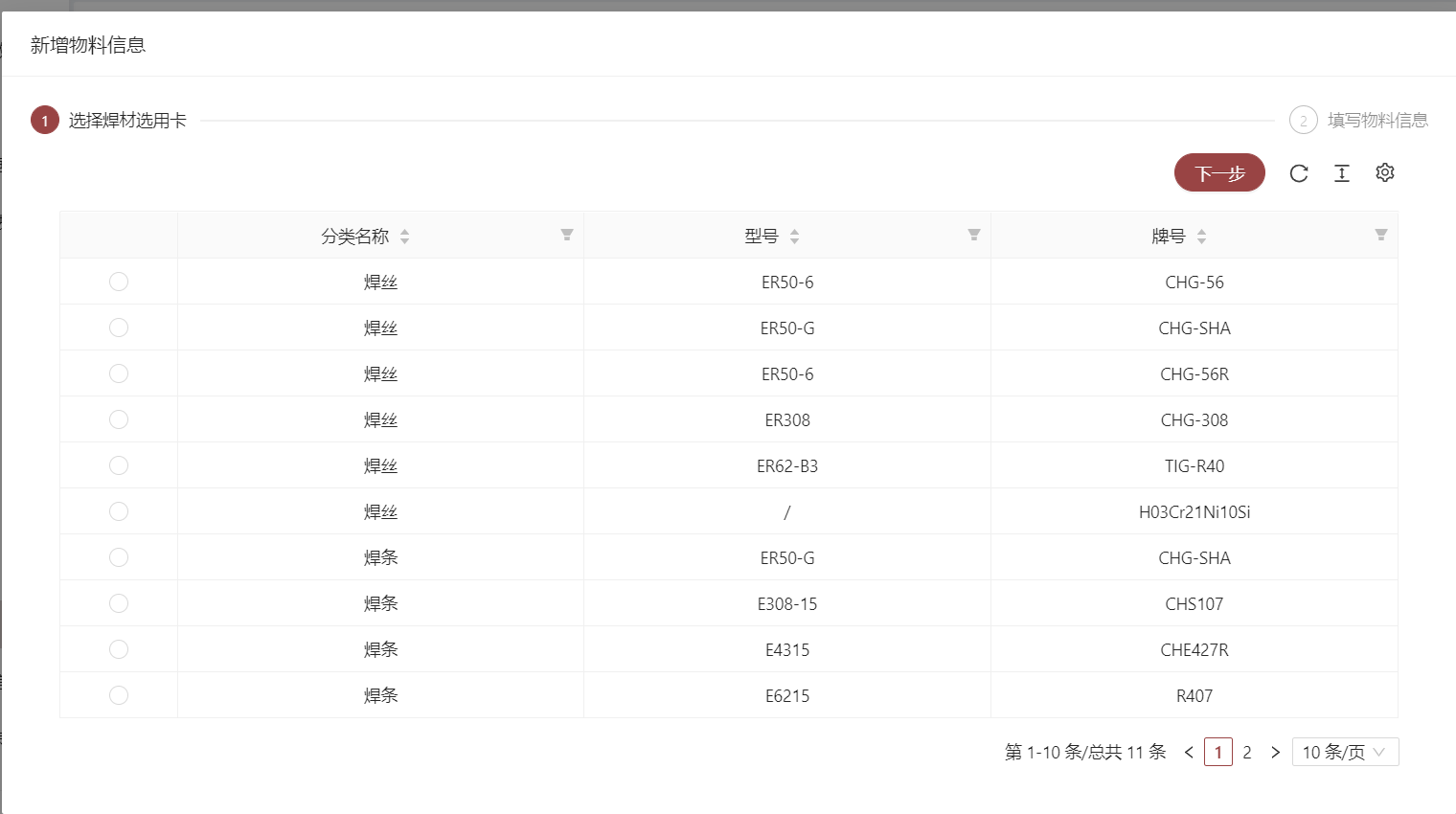1456x814 pixels.
Task: Open filter icon for 牌号 column
Action: pos(1381,235)
